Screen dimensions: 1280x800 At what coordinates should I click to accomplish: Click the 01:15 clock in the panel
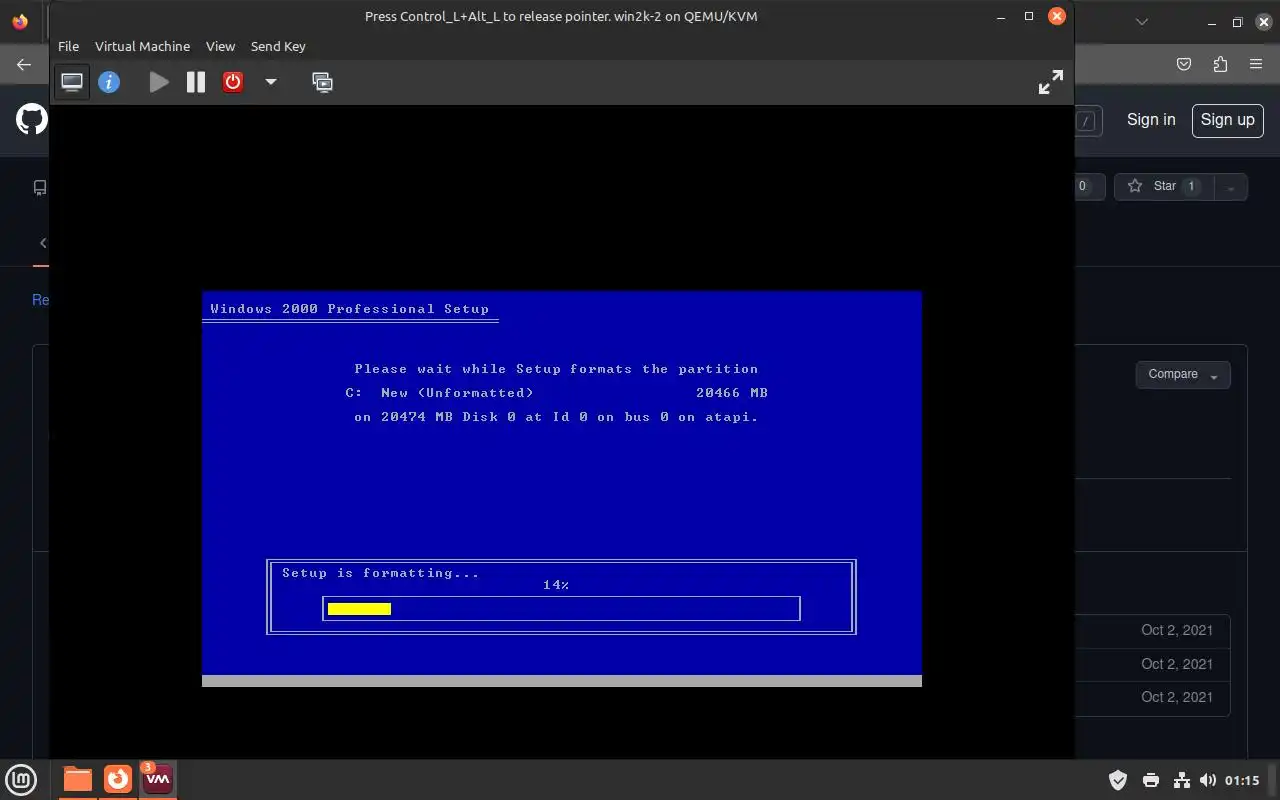(x=1242, y=780)
